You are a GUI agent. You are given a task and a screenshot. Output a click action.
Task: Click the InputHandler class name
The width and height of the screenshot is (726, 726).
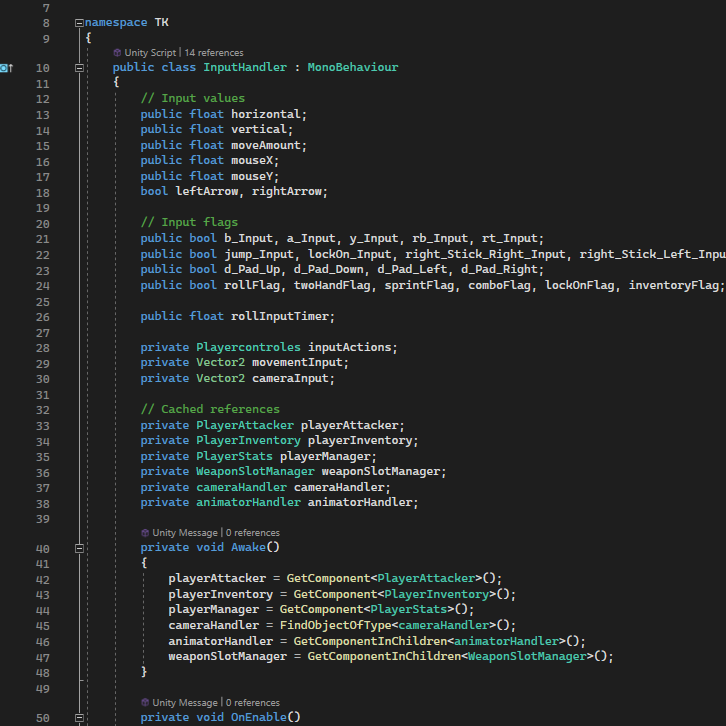(245, 67)
